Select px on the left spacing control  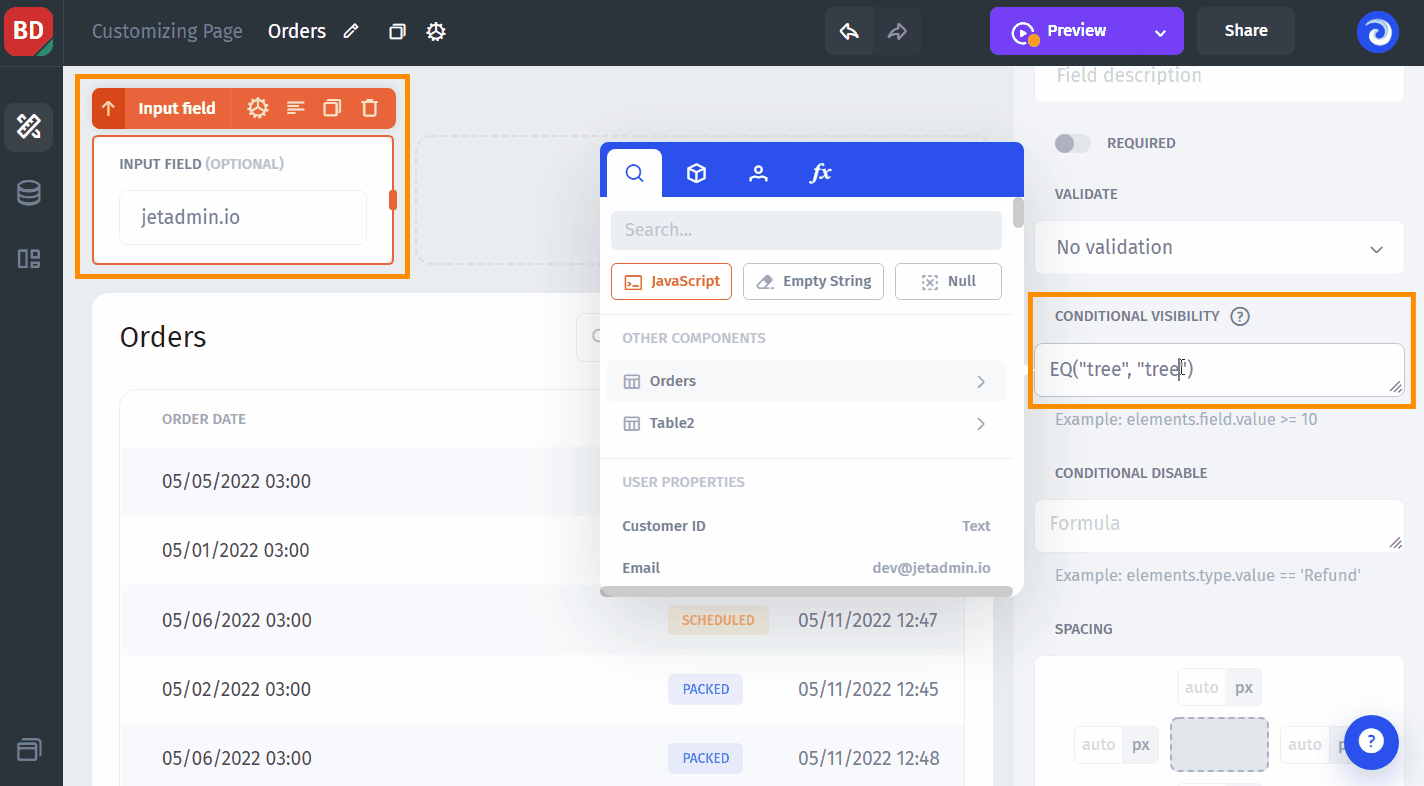[x=1140, y=744]
